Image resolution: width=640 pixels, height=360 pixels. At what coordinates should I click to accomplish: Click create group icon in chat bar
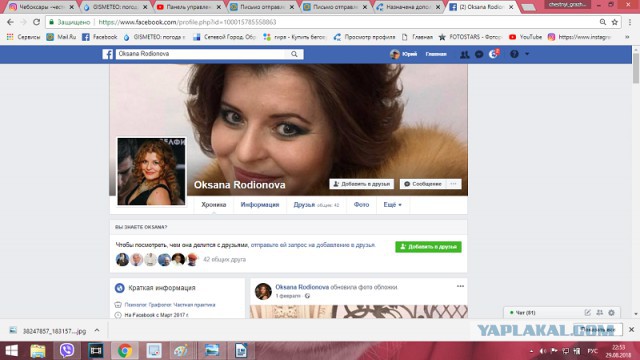[600, 313]
